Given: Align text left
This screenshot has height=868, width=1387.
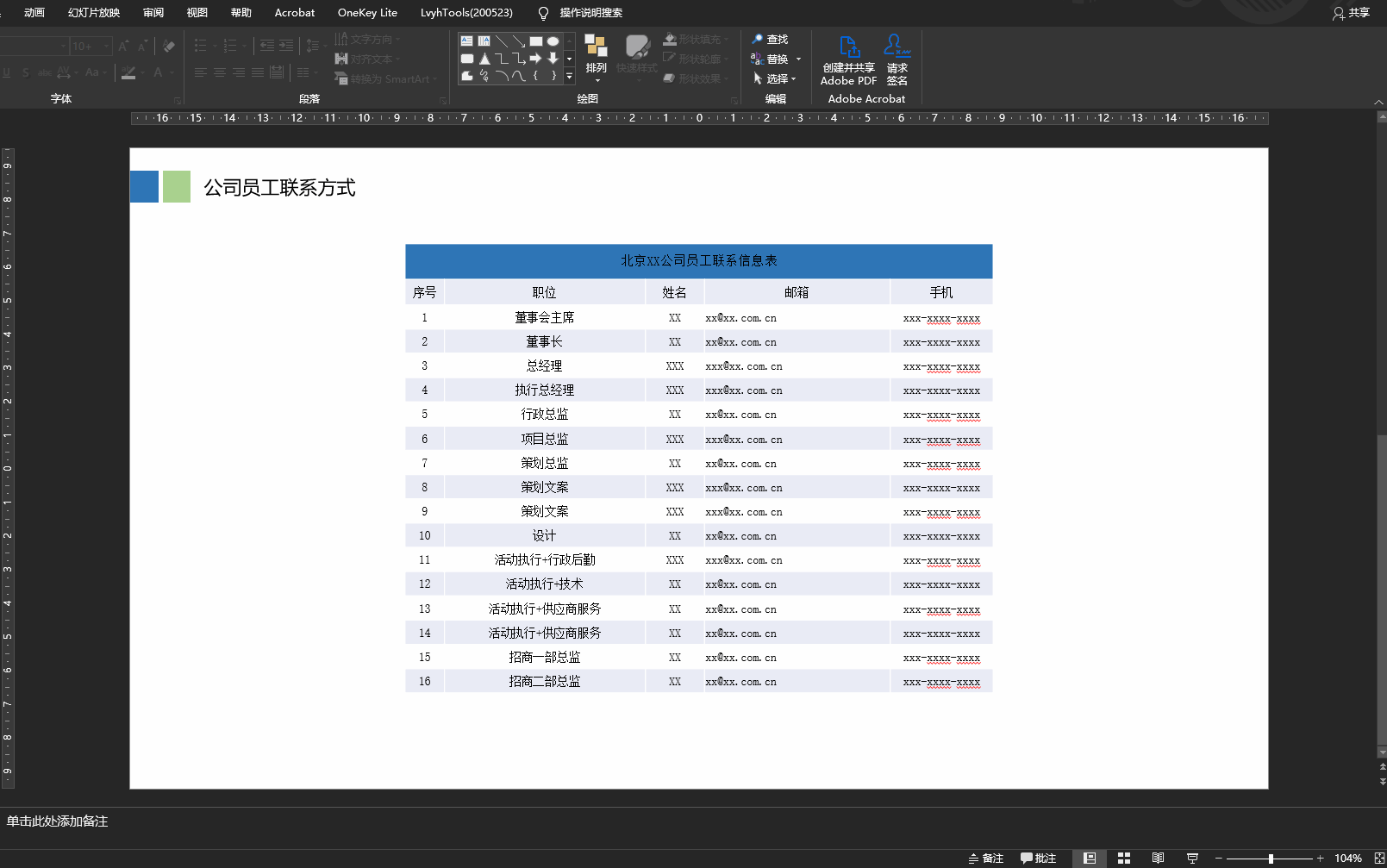Looking at the screenshot, I should [x=201, y=72].
